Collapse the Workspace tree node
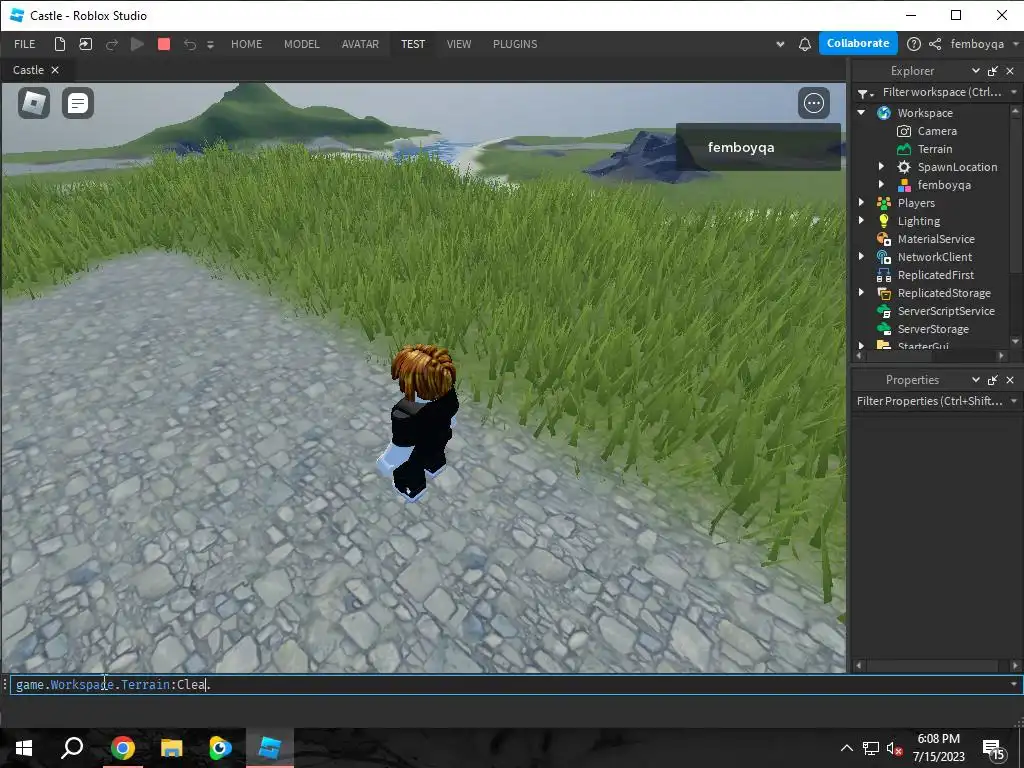The height and width of the screenshot is (768, 1024). click(x=861, y=112)
